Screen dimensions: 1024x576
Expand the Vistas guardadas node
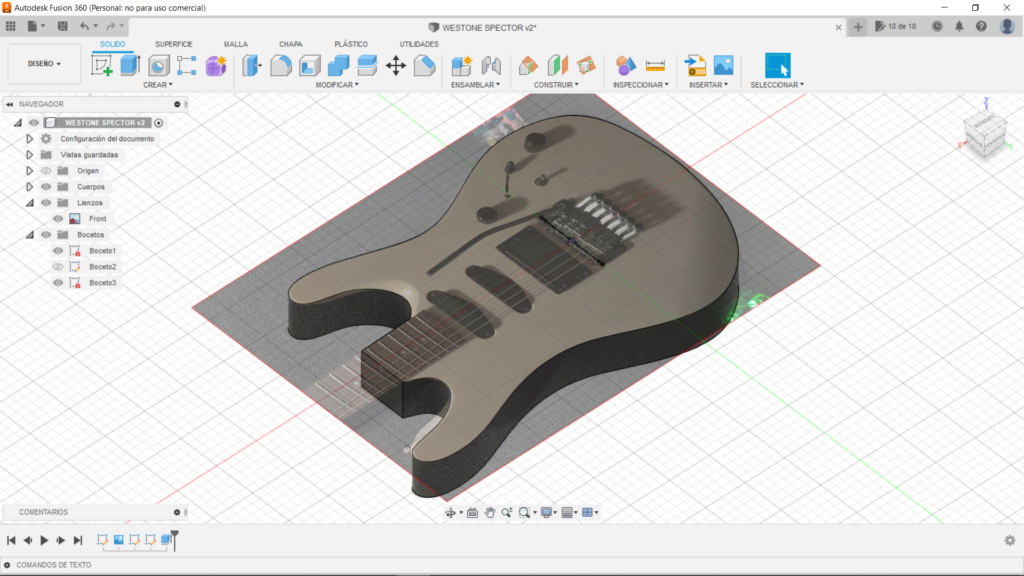click(29, 155)
